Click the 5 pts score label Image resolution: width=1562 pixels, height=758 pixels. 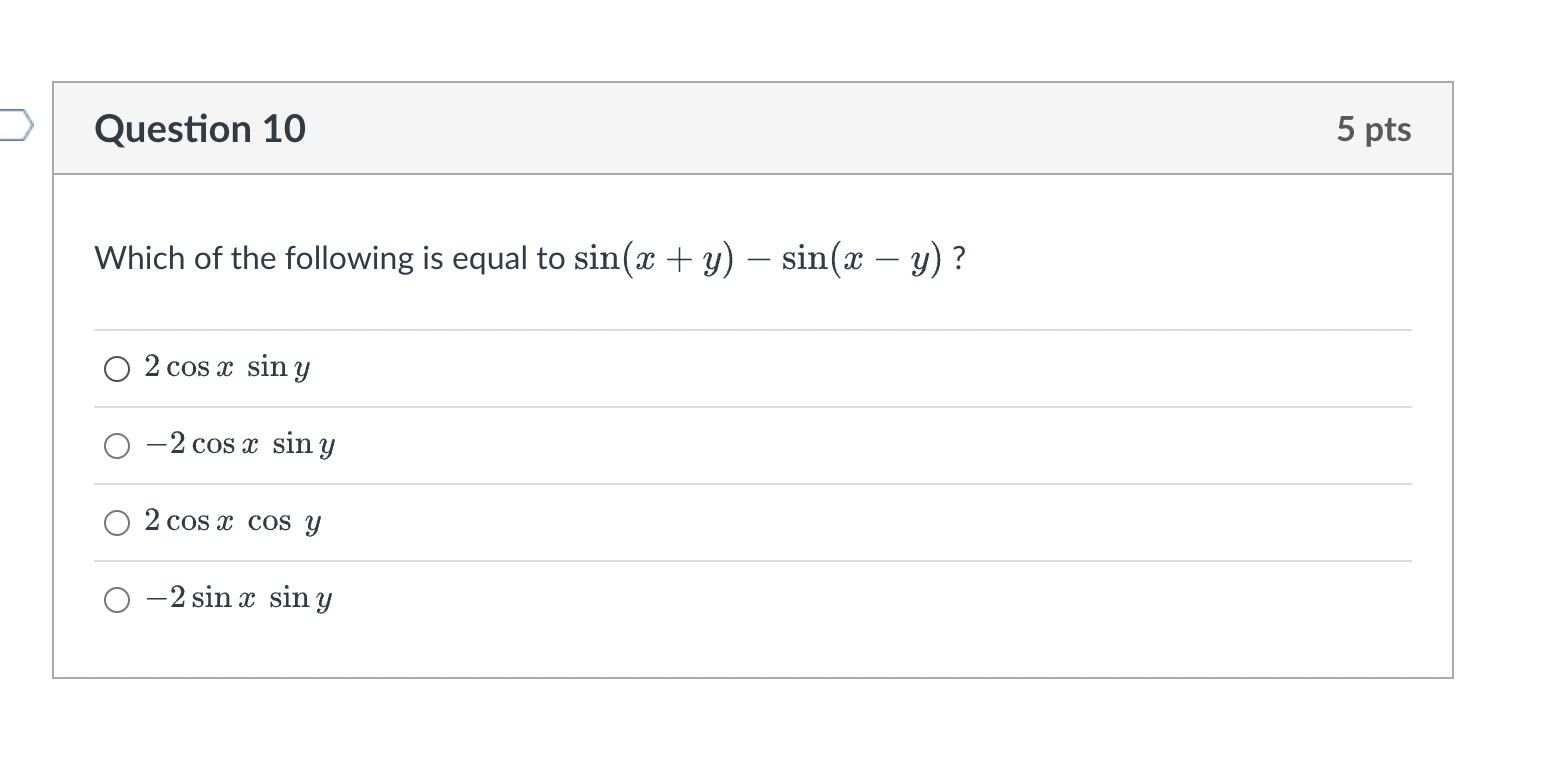pos(1374,129)
